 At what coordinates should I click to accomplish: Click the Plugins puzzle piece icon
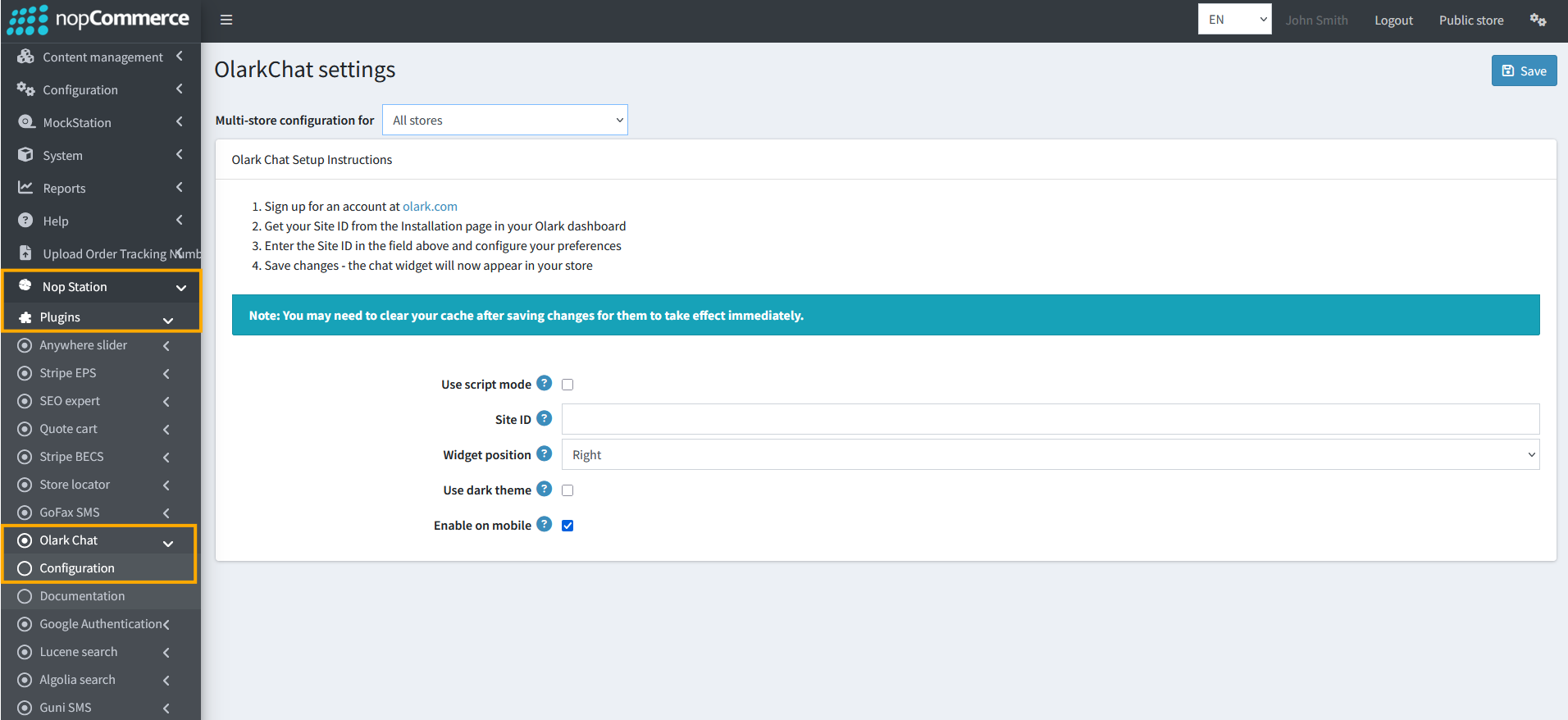25,317
